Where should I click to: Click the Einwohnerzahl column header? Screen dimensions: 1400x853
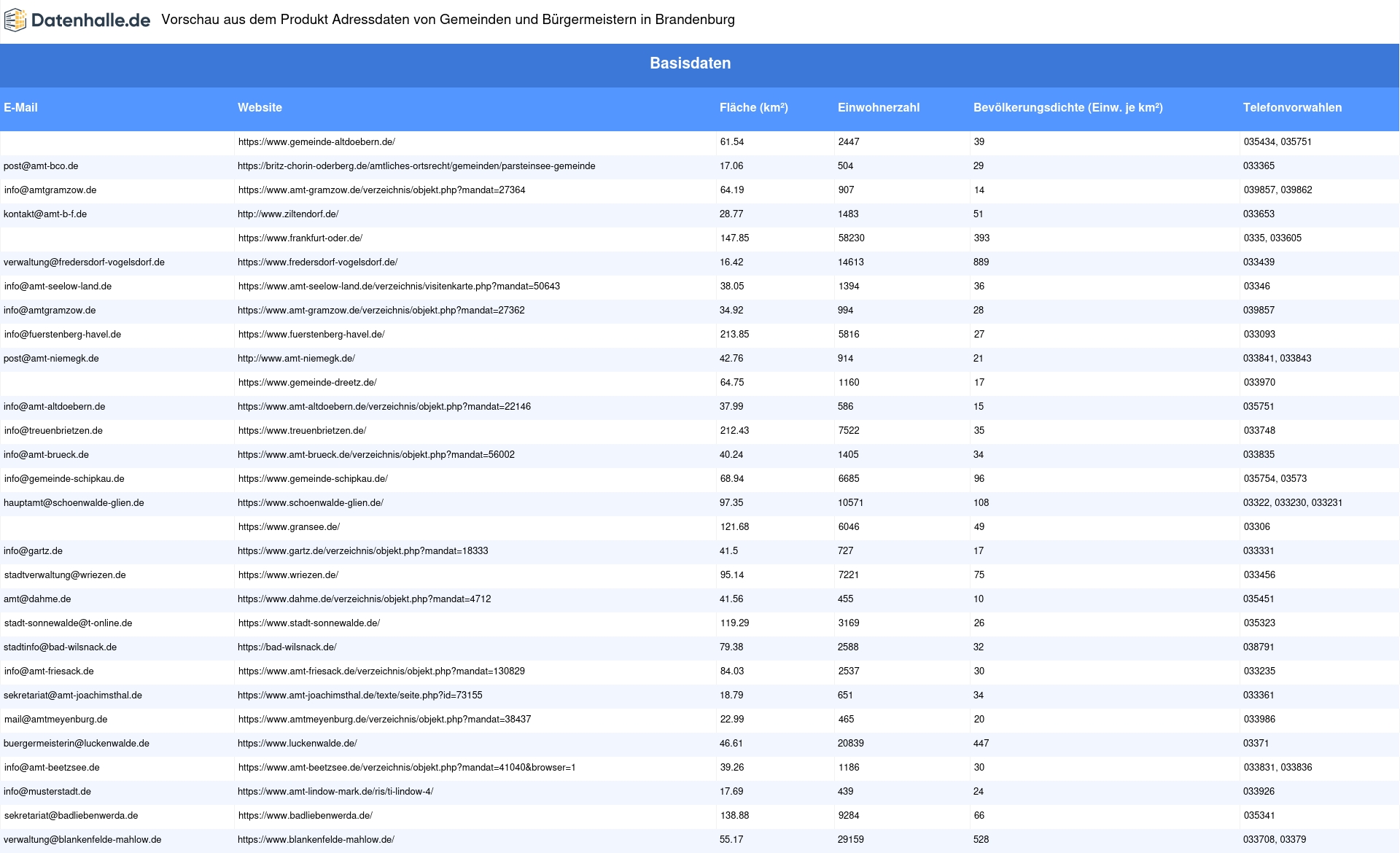click(879, 107)
